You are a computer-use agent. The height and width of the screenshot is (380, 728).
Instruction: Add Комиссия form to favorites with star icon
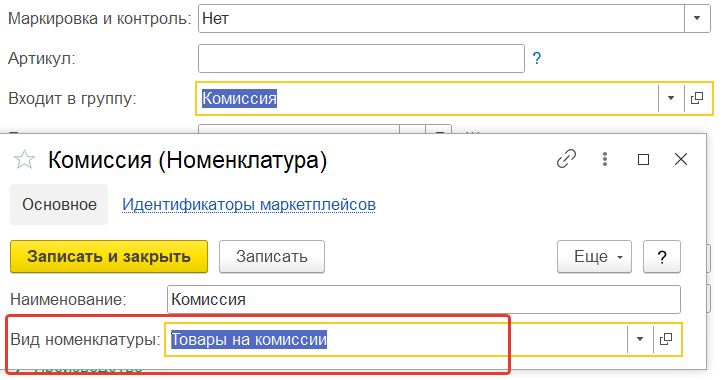(24, 160)
